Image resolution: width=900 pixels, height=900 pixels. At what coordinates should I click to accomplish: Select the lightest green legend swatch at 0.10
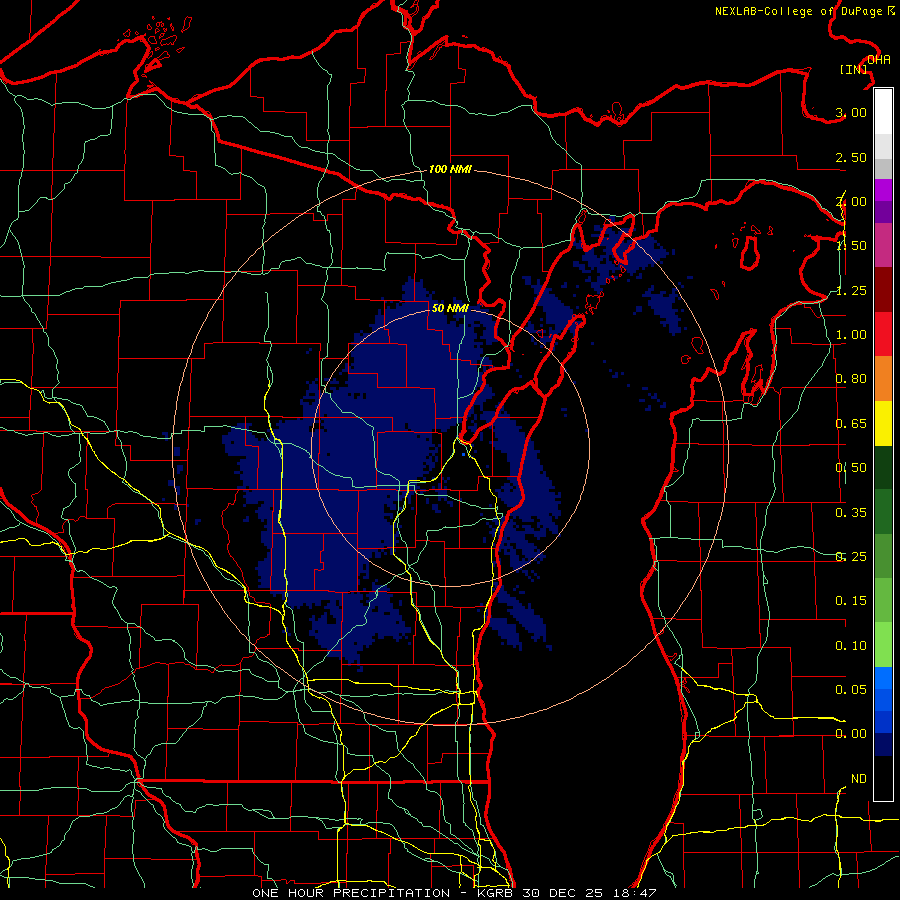(883, 645)
